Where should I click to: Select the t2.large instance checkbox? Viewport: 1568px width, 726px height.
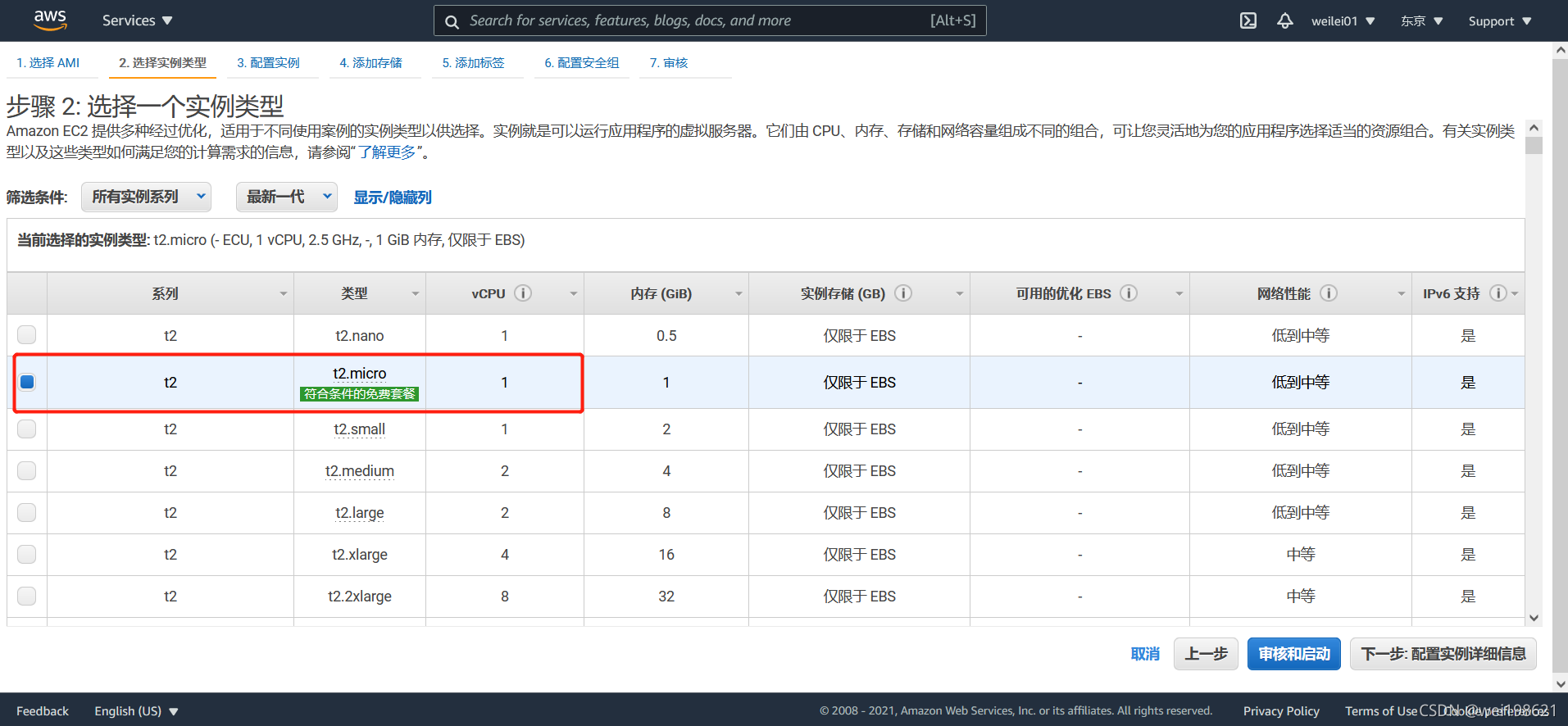pos(27,512)
